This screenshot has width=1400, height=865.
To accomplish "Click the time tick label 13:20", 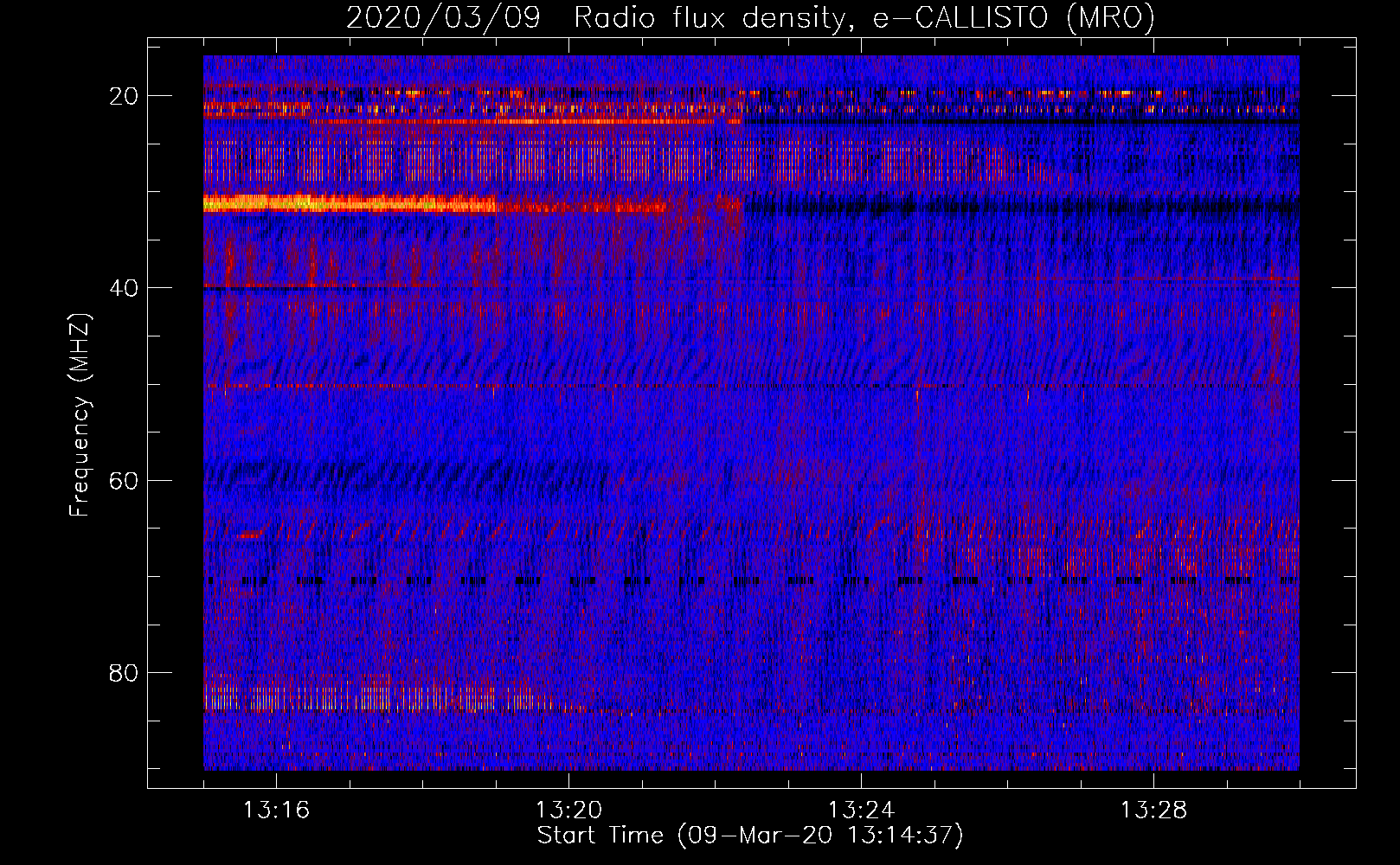I will click(568, 811).
